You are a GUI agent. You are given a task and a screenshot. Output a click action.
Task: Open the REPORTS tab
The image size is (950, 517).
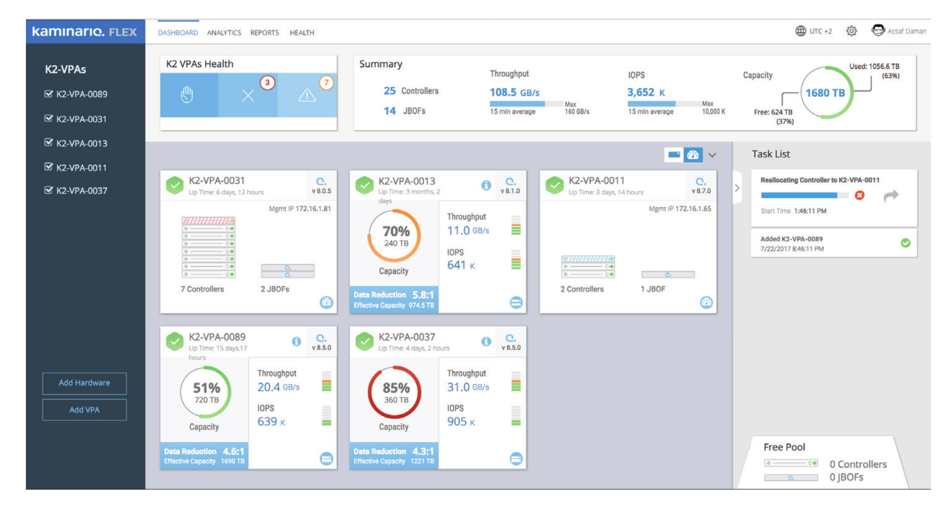click(265, 33)
